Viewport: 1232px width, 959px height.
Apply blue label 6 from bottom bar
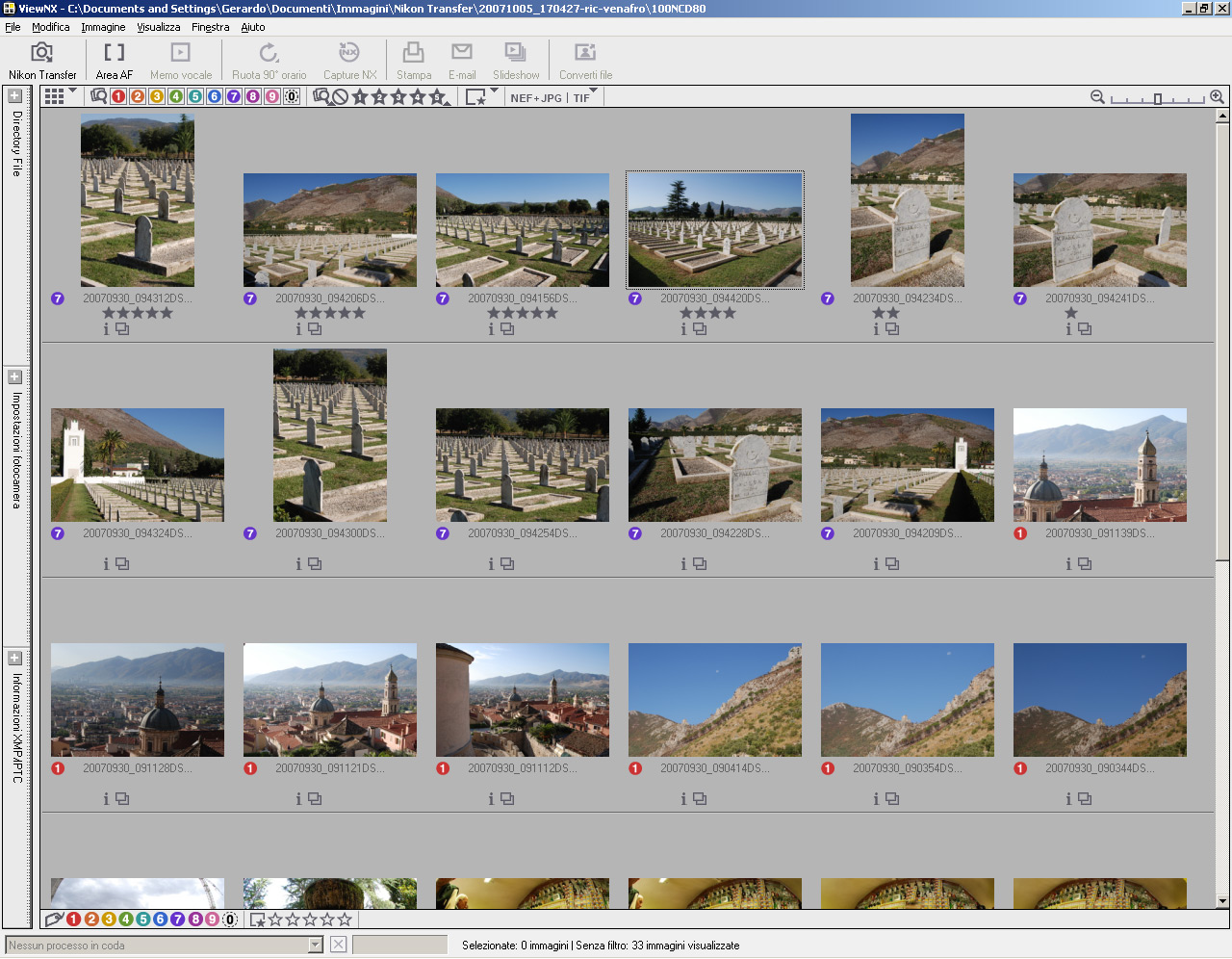tap(161, 920)
